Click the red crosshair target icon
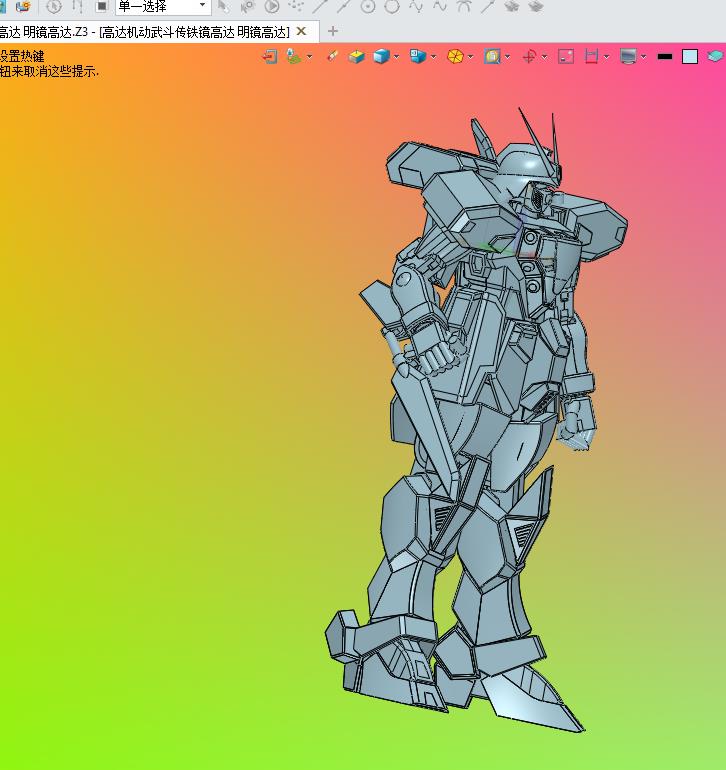726x770 pixels. (529, 56)
